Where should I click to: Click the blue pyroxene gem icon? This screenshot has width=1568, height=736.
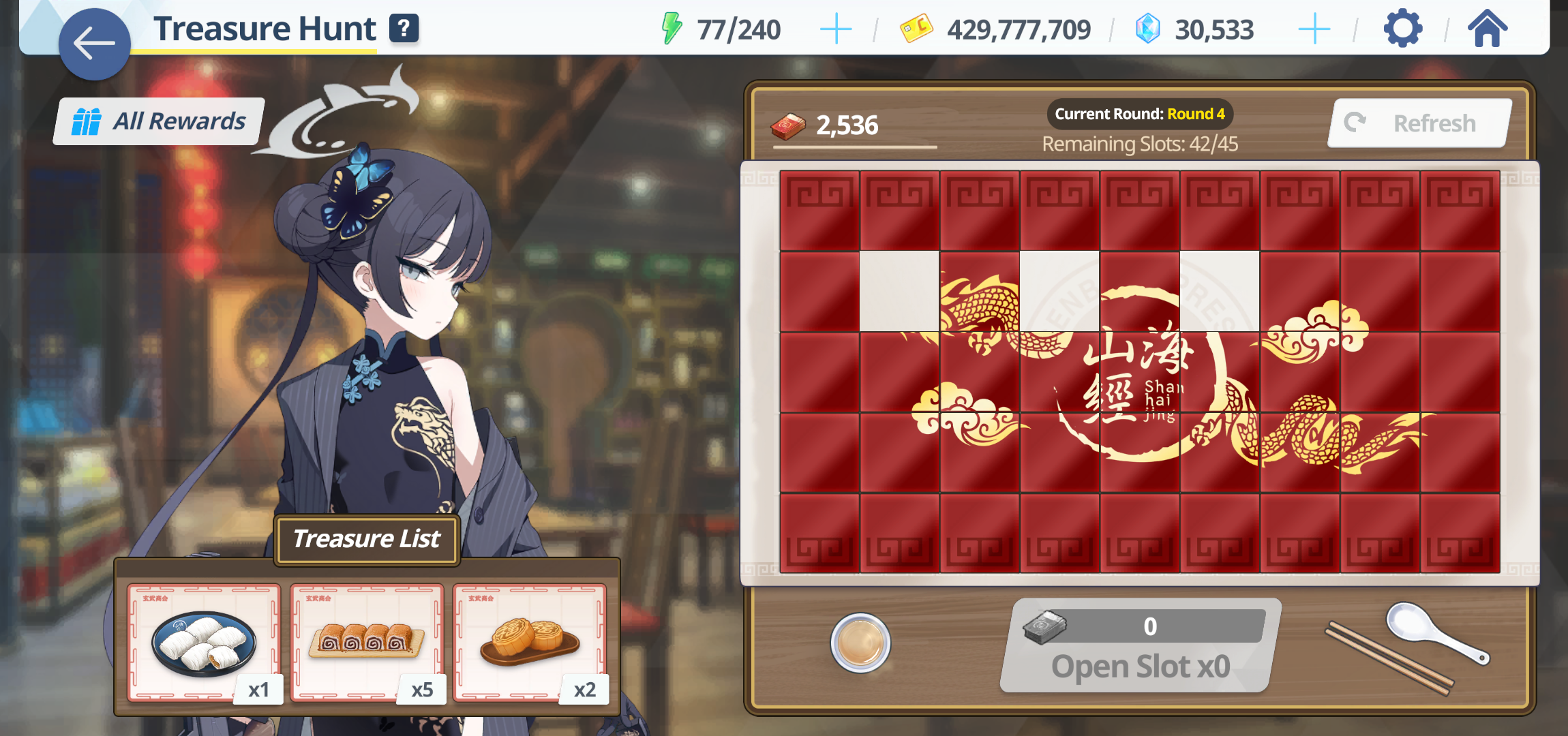click(1148, 29)
